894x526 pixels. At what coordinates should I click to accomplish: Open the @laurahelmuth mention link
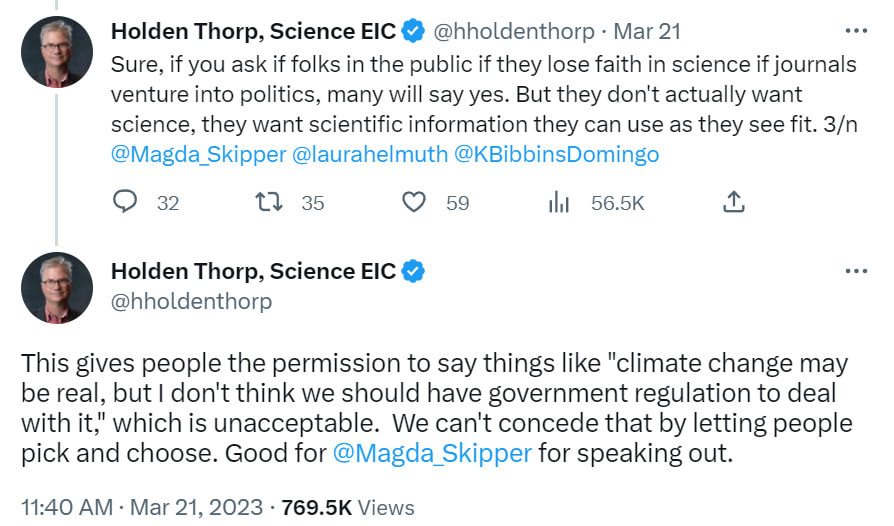point(368,155)
